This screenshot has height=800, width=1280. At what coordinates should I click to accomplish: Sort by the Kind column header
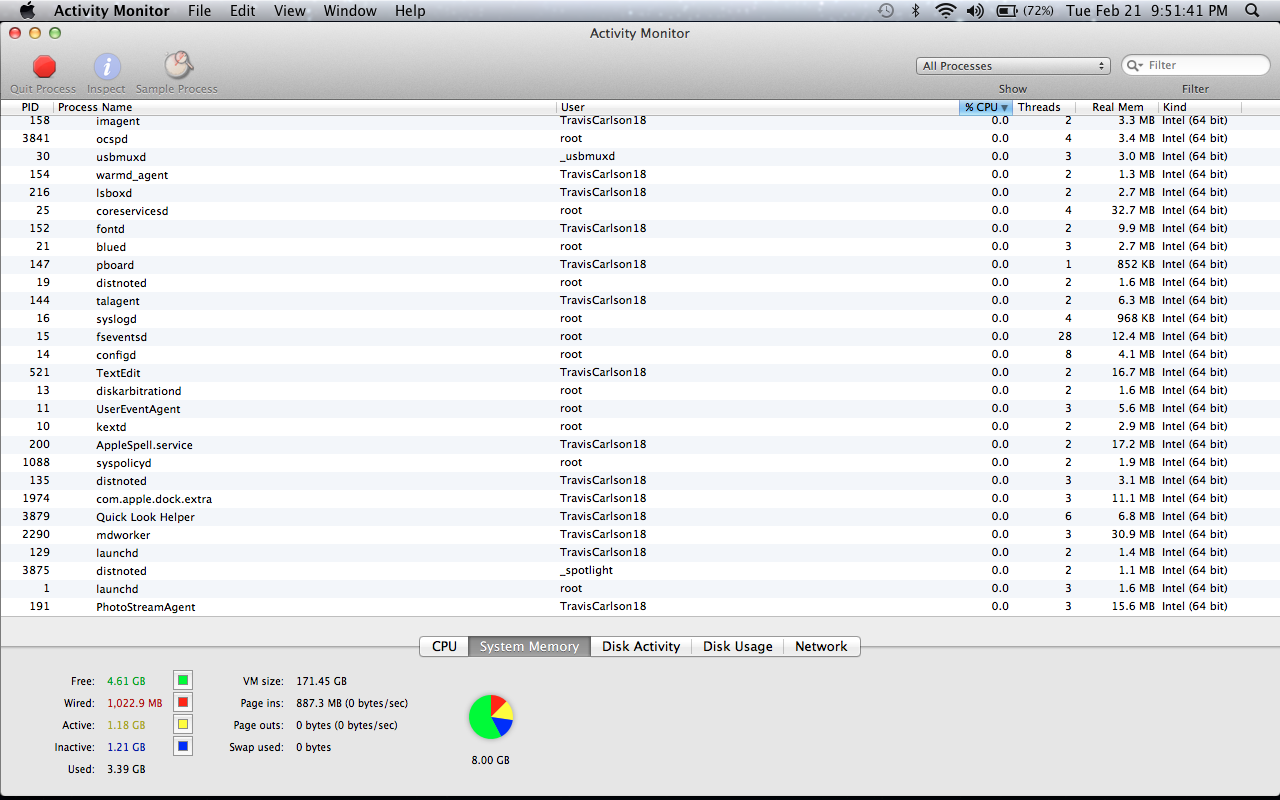click(x=1200, y=107)
